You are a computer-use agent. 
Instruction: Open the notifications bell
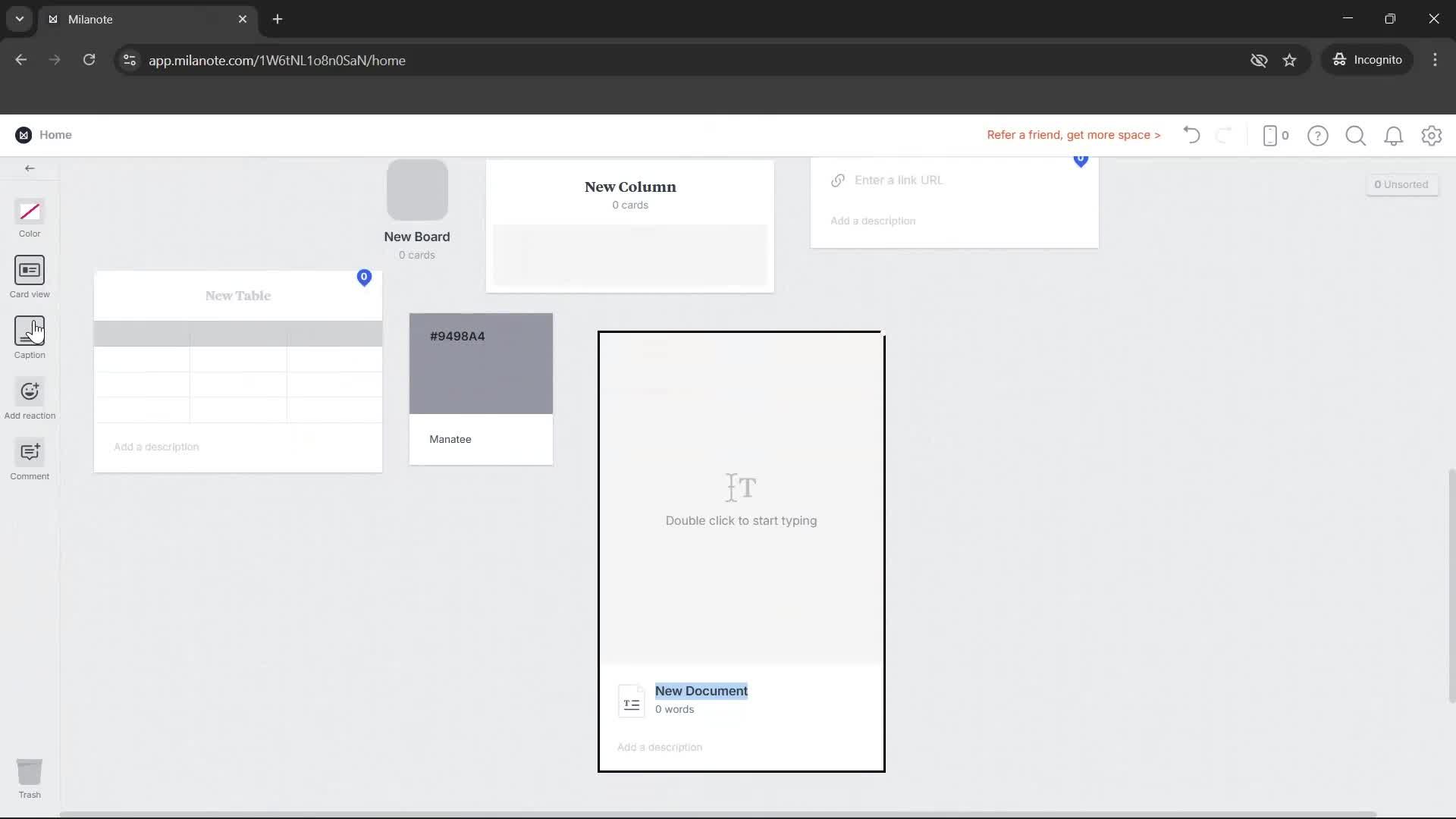pos(1394,135)
